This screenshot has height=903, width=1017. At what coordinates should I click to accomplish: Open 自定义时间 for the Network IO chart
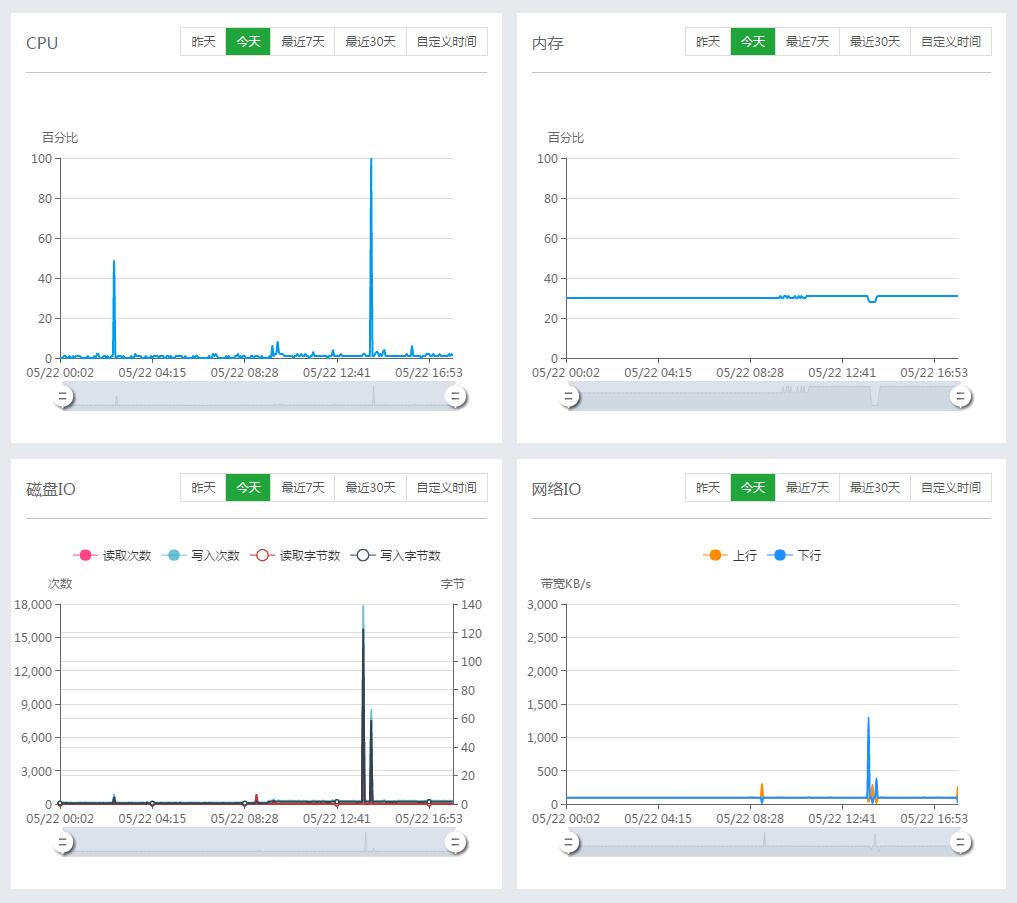(950, 487)
